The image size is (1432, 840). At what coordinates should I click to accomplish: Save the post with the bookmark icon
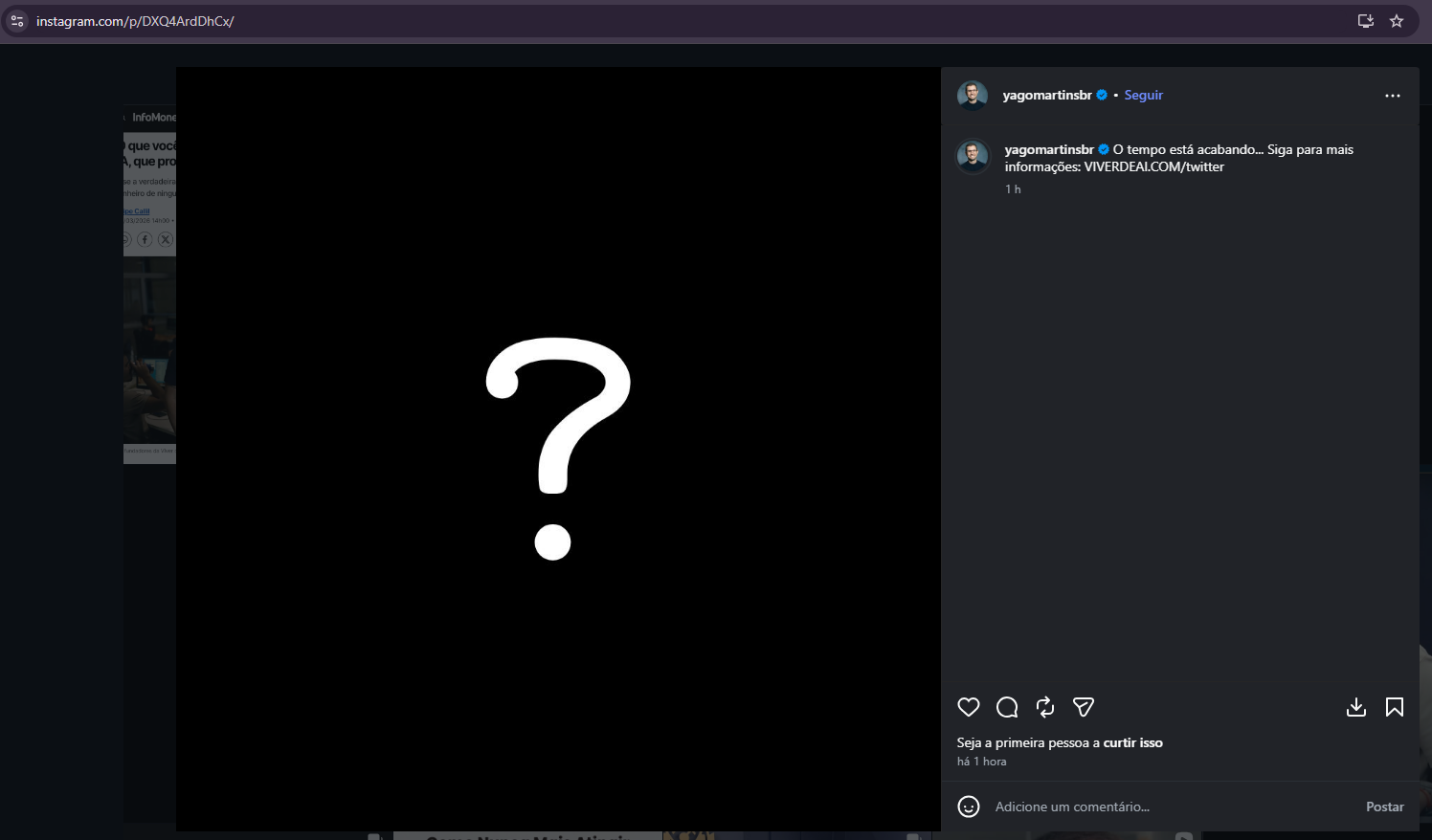[1394, 707]
